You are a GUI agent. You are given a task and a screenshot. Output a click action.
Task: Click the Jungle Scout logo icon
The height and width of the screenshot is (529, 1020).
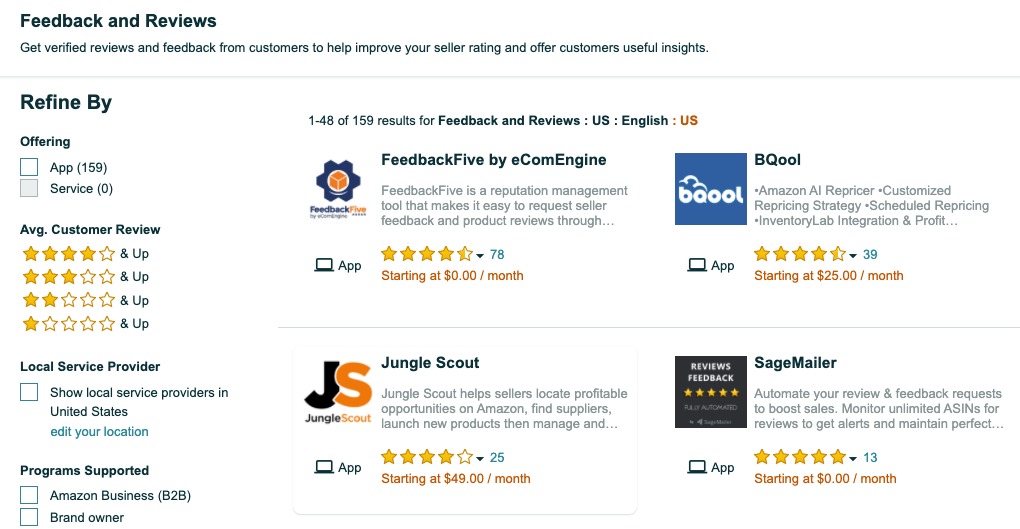[x=337, y=392]
